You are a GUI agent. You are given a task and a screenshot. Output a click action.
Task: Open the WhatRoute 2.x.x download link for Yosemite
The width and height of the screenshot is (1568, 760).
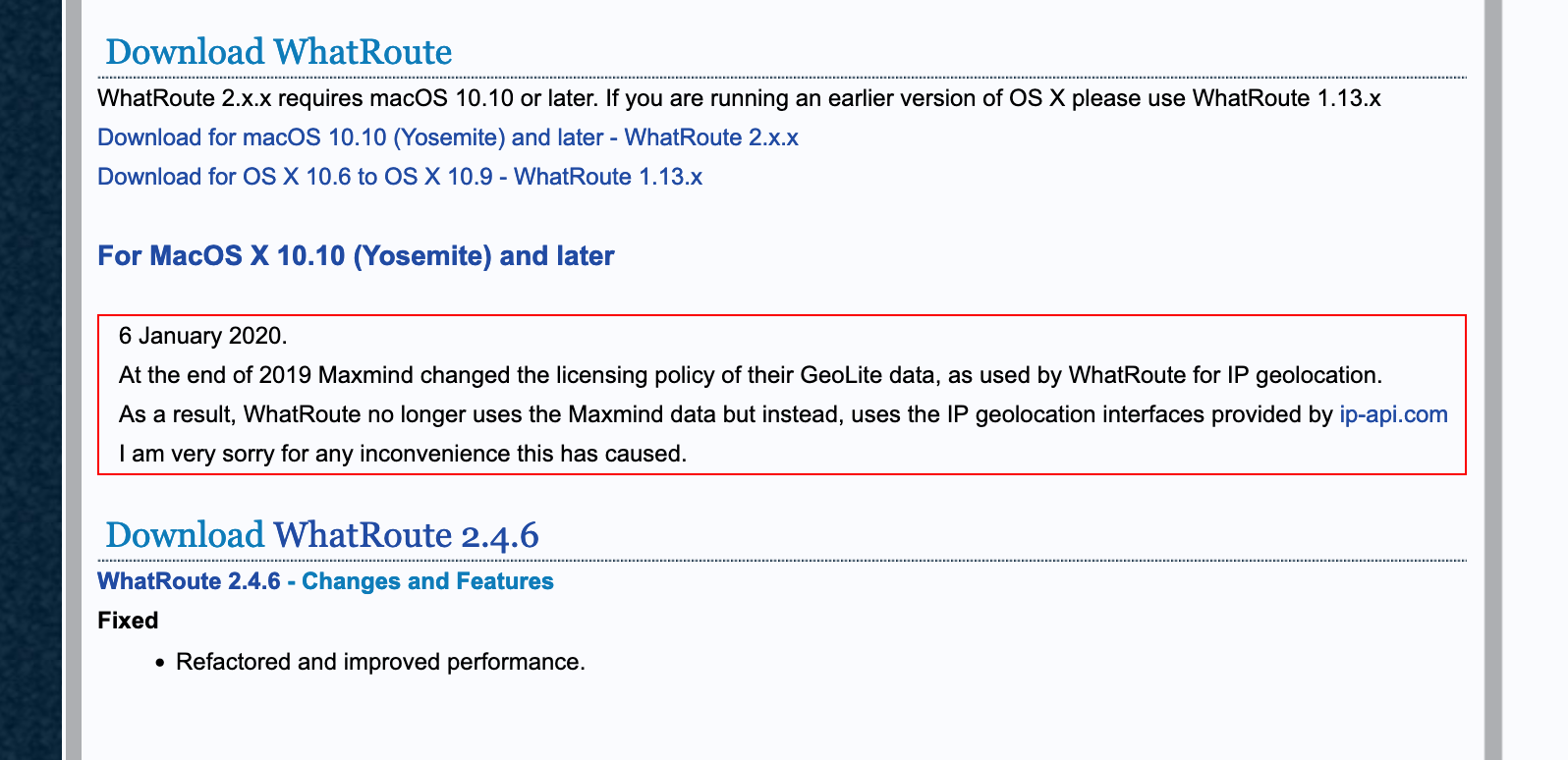(x=447, y=137)
